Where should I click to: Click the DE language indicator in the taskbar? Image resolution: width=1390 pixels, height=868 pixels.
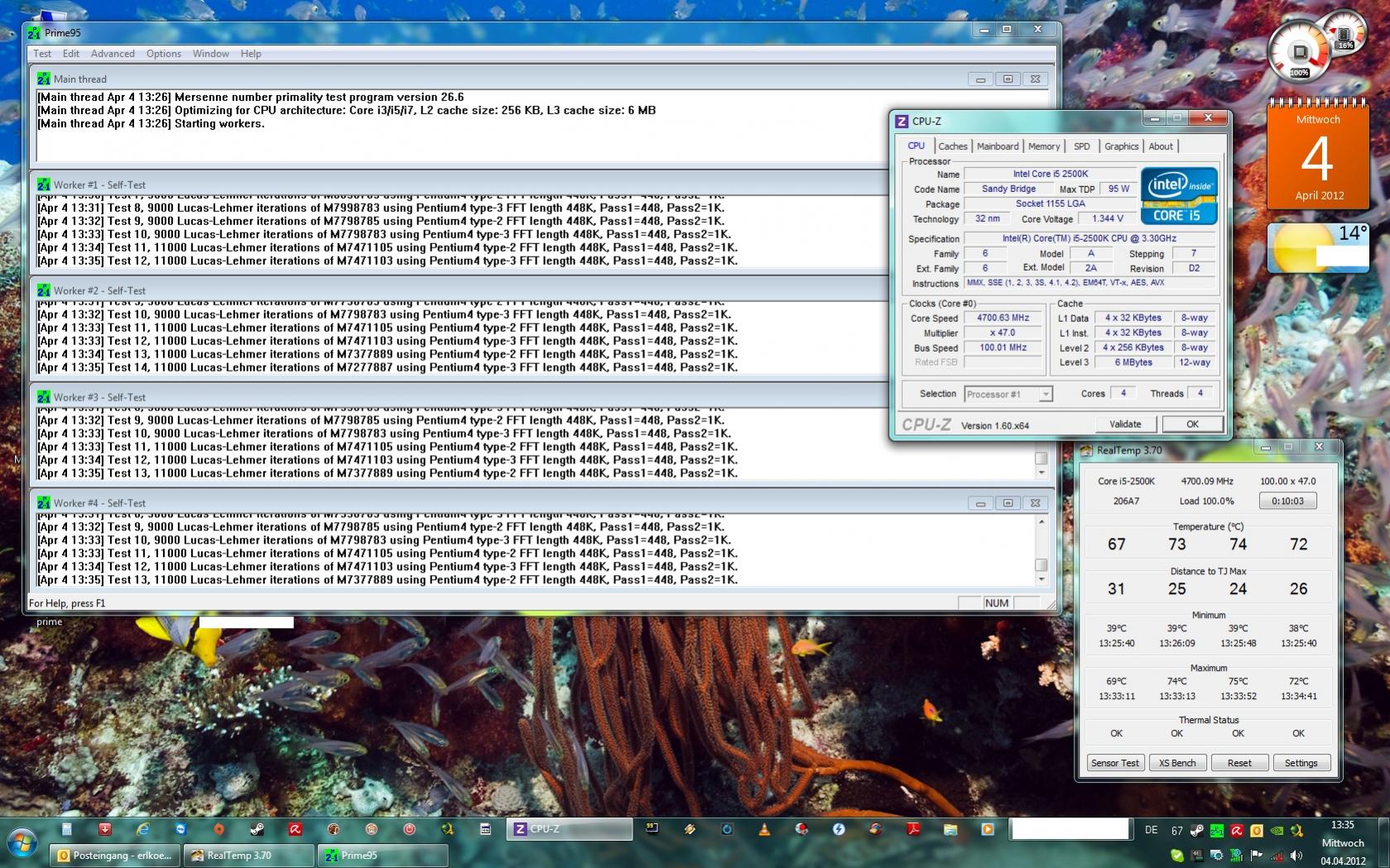point(1151,830)
